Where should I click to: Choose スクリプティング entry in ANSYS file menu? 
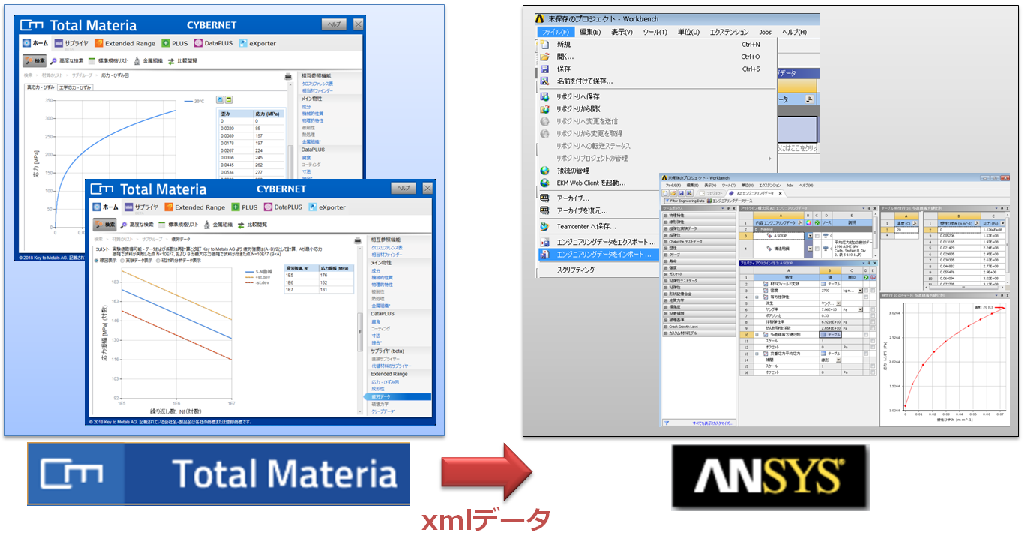click(576, 270)
